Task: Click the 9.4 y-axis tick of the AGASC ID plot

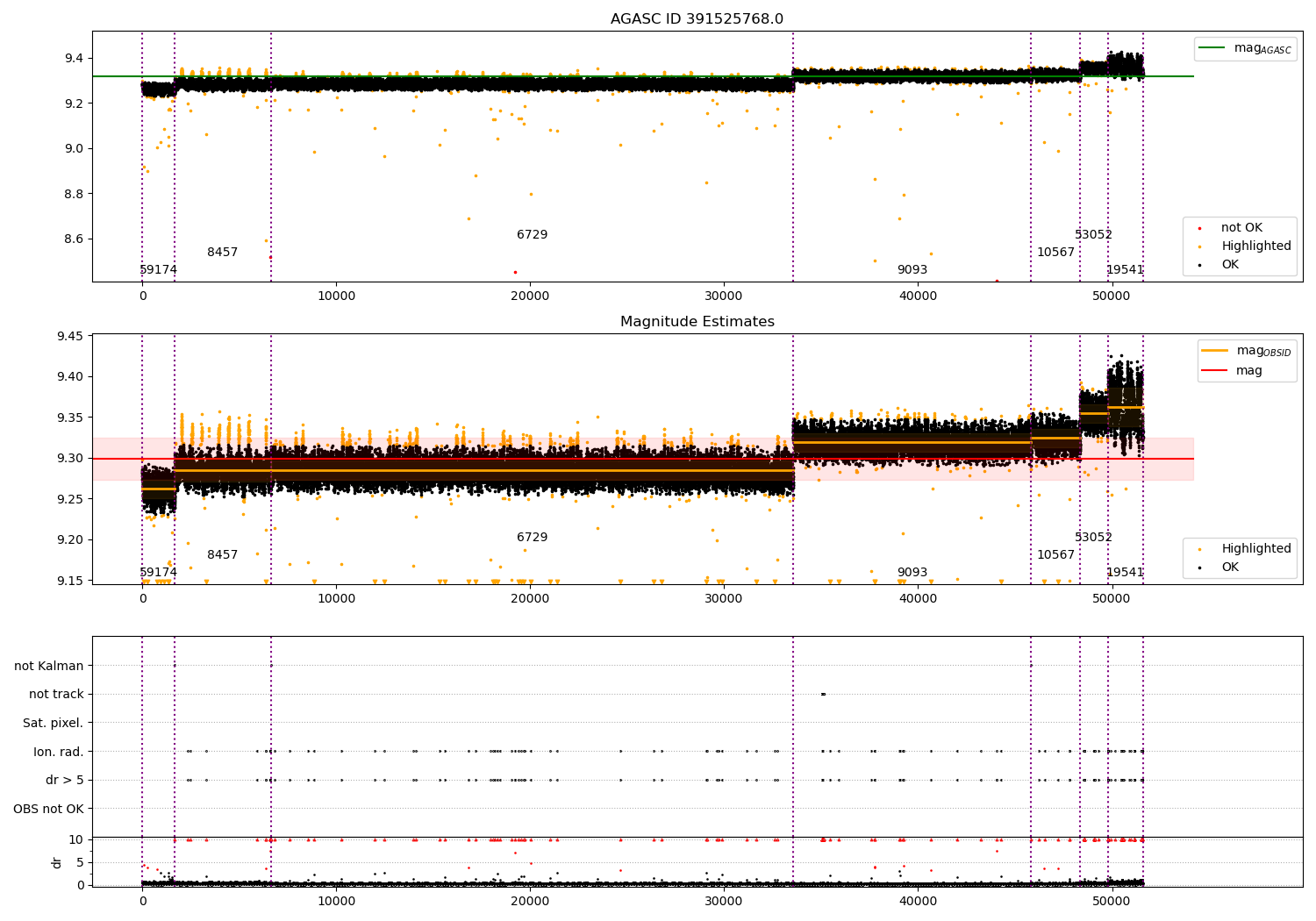Action: [74, 59]
